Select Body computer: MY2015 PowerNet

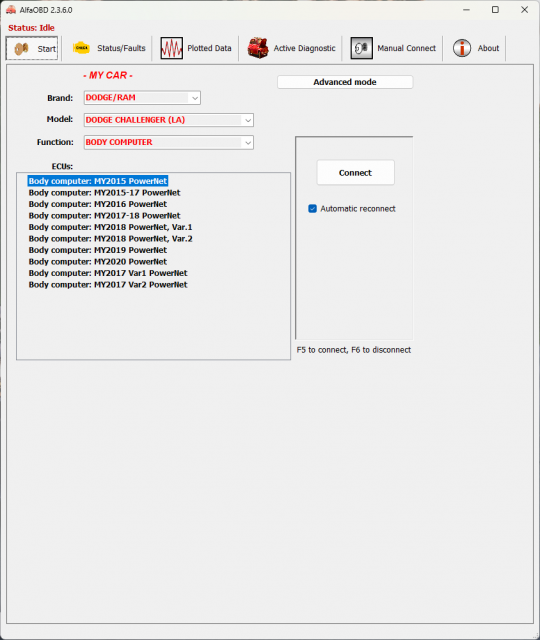pos(98,181)
